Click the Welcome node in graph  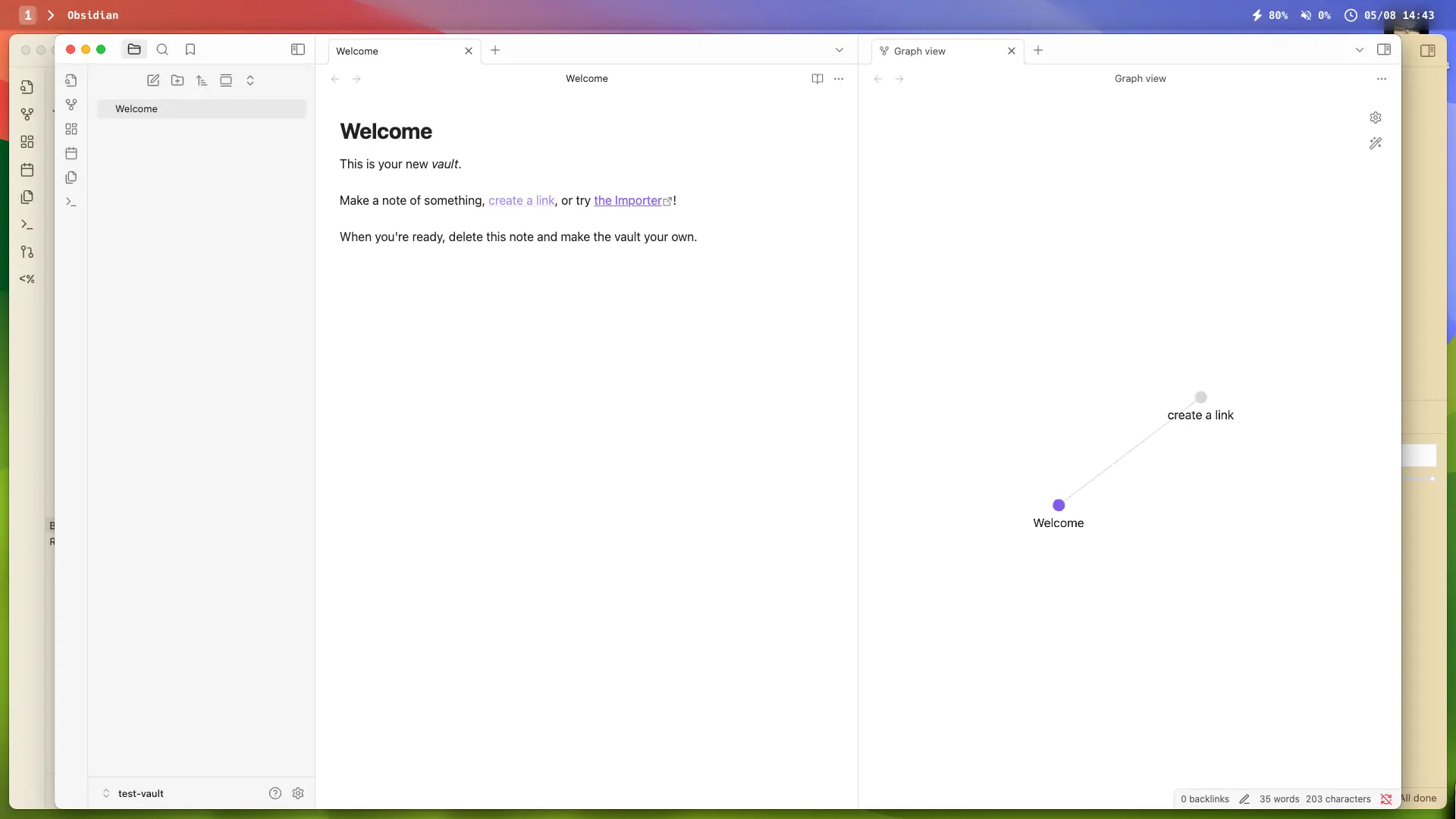(1059, 505)
